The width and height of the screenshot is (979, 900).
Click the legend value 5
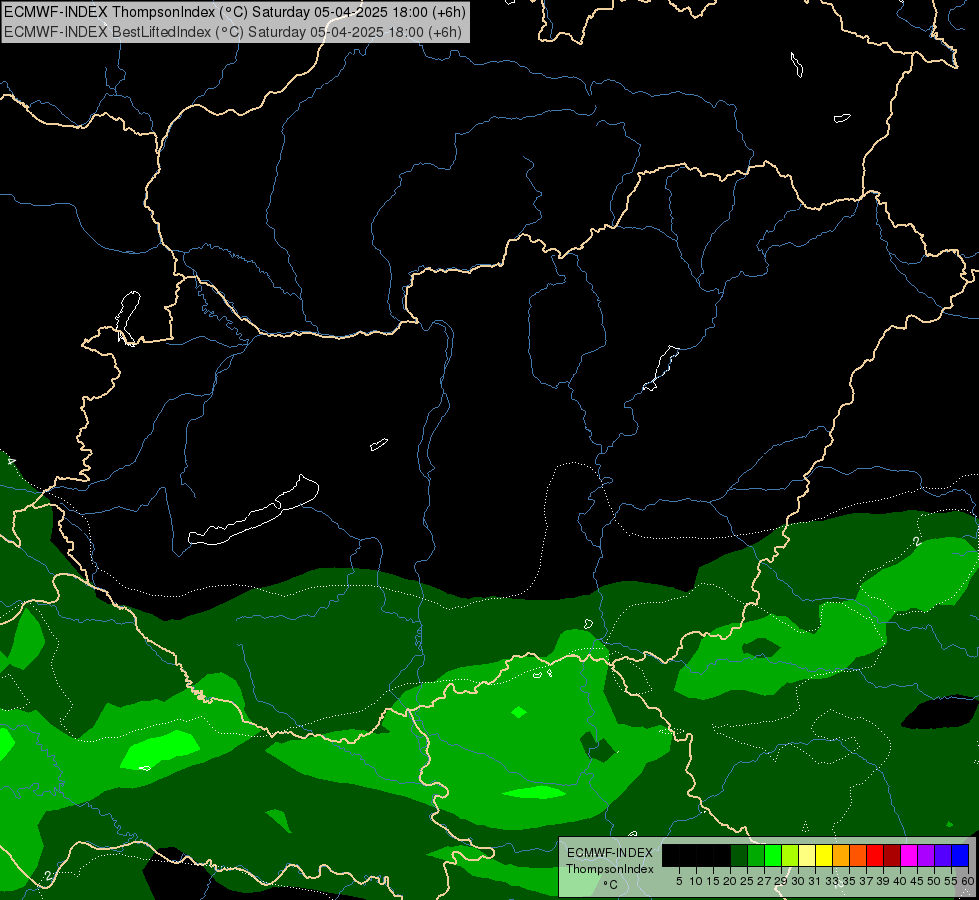[679, 881]
